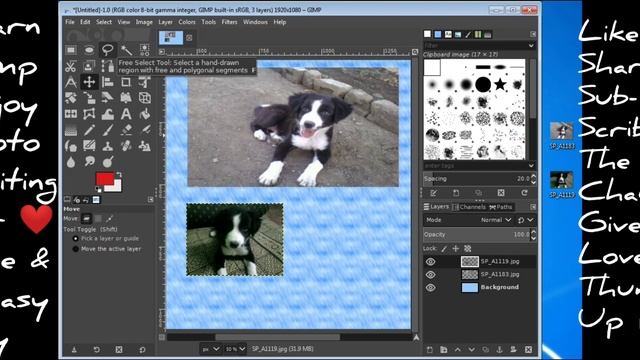The image size is (640, 360).
Task: Select the Fuzzy Select magic wand tool
Action: click(x=126, y=50)
